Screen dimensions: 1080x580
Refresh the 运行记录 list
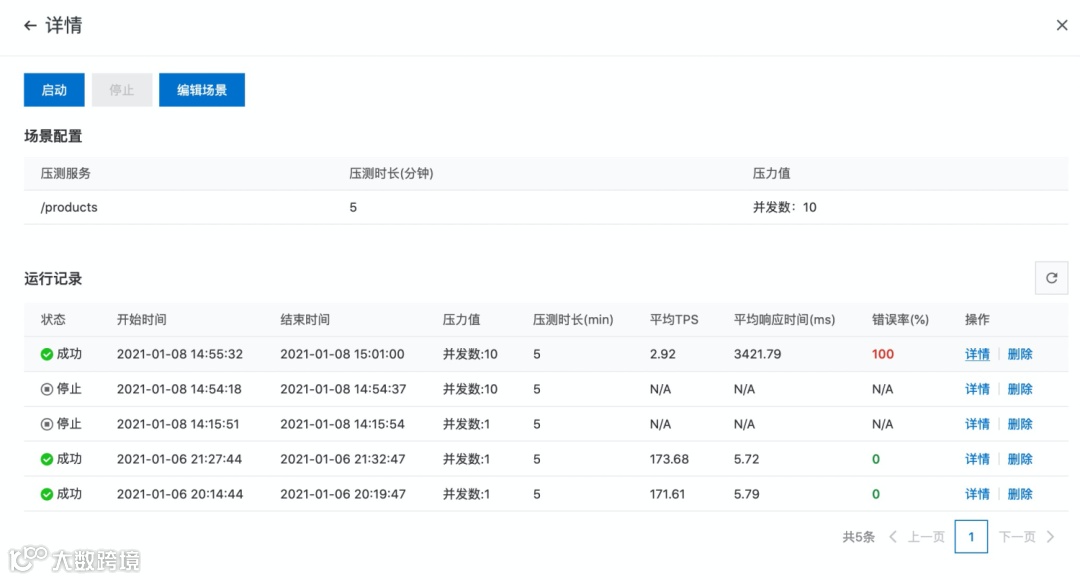[x=1051, y=278]
